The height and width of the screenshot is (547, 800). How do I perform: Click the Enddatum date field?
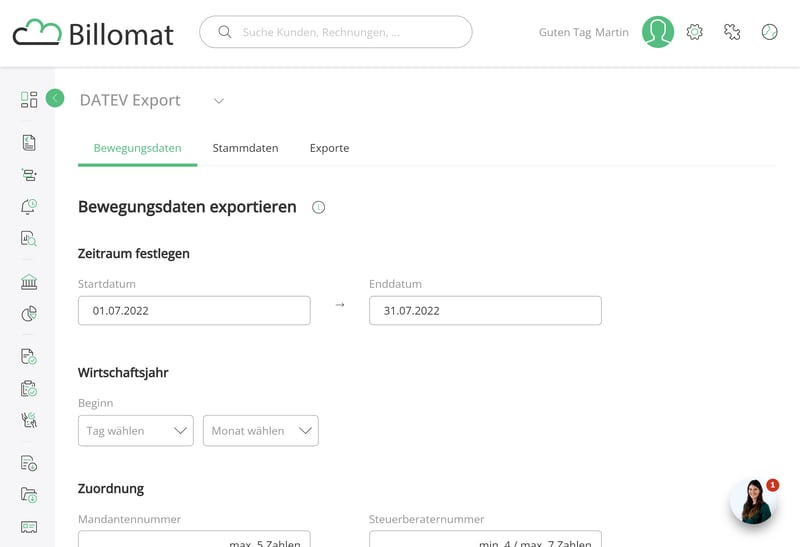485,311
